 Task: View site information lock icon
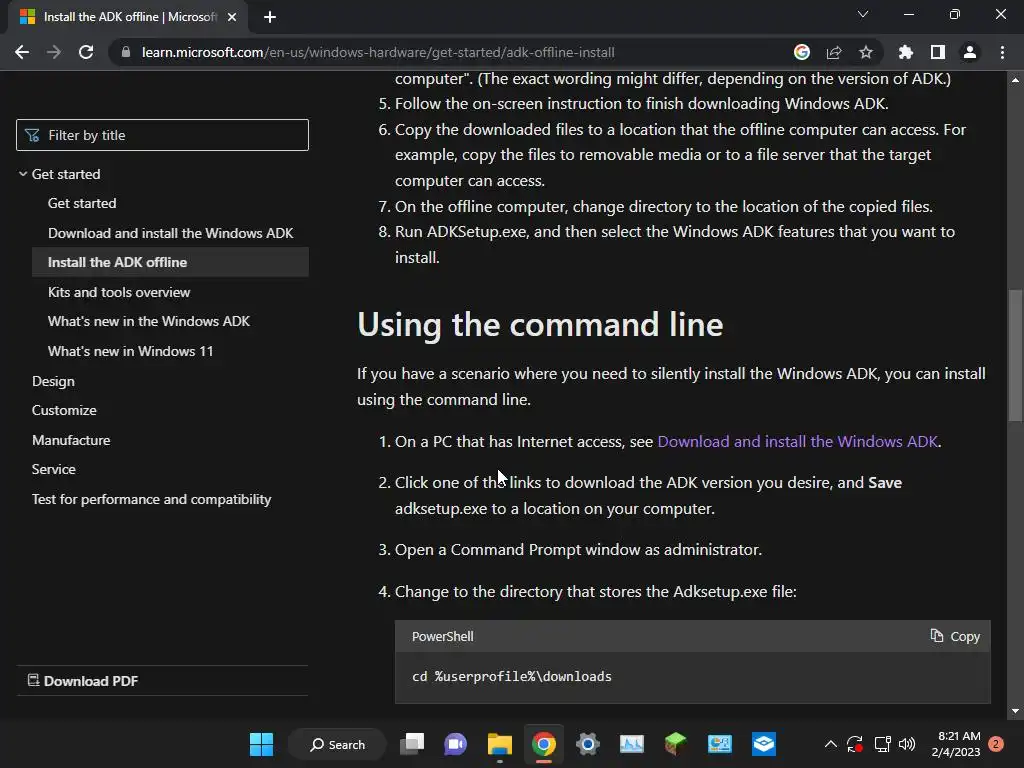click(x=125, y=52)
